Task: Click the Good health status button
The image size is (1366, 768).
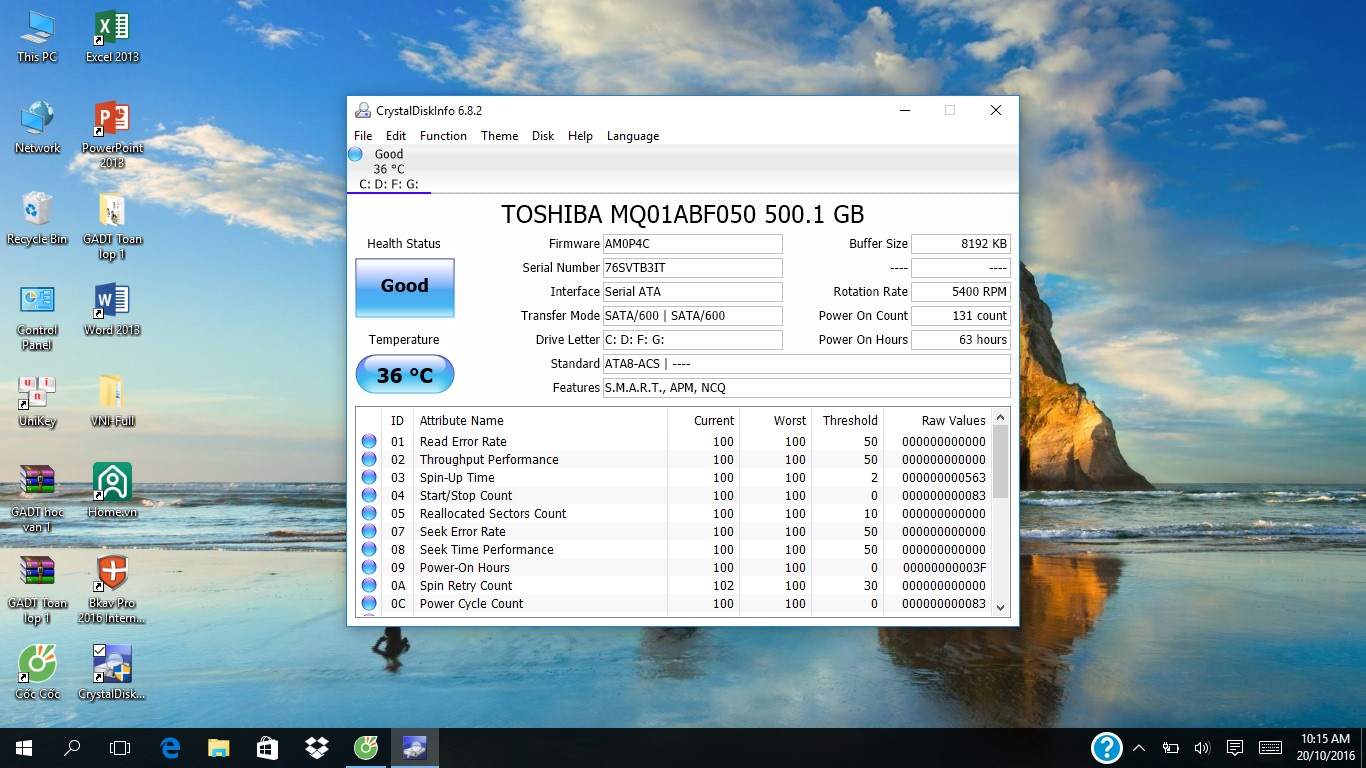Action: [404, 287]
